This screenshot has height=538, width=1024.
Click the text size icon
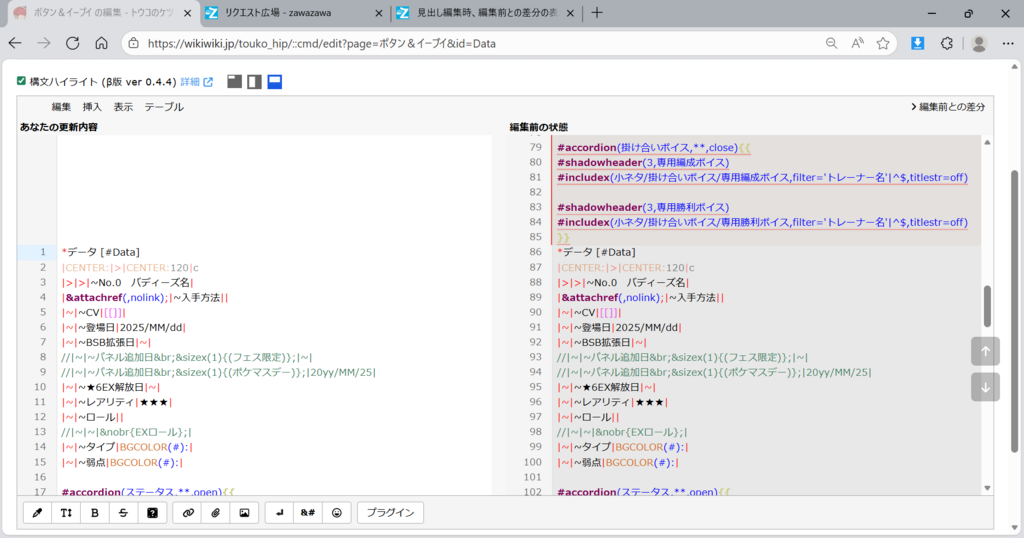click(x=67, y=513)
